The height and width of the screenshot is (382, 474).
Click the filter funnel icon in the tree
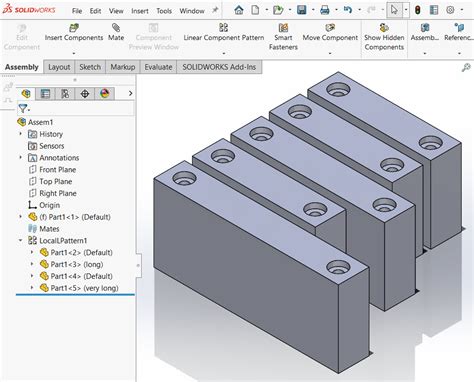pos(23,108)
